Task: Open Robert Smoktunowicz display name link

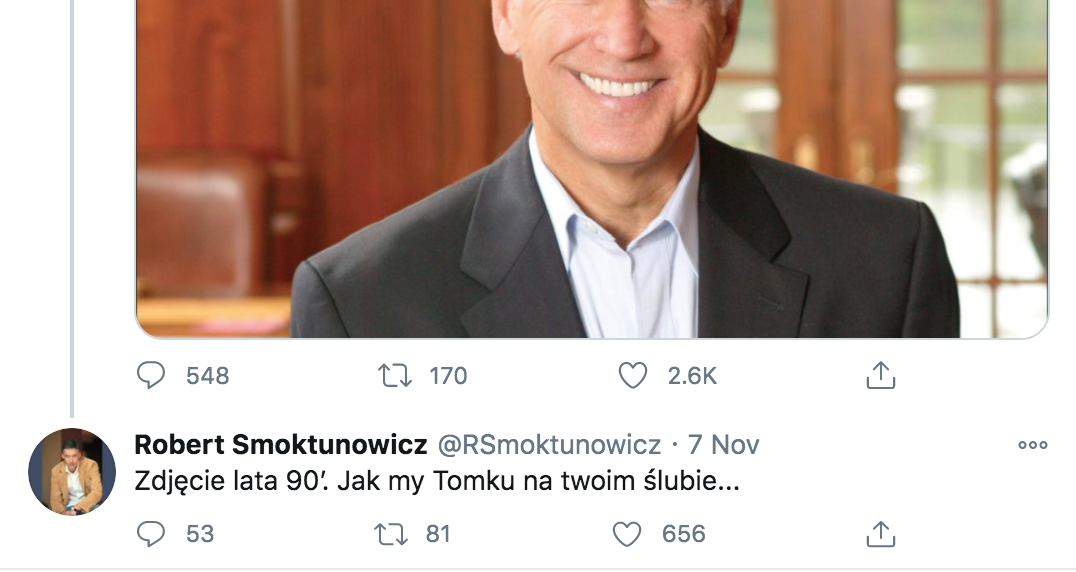Action: point(281,444)
